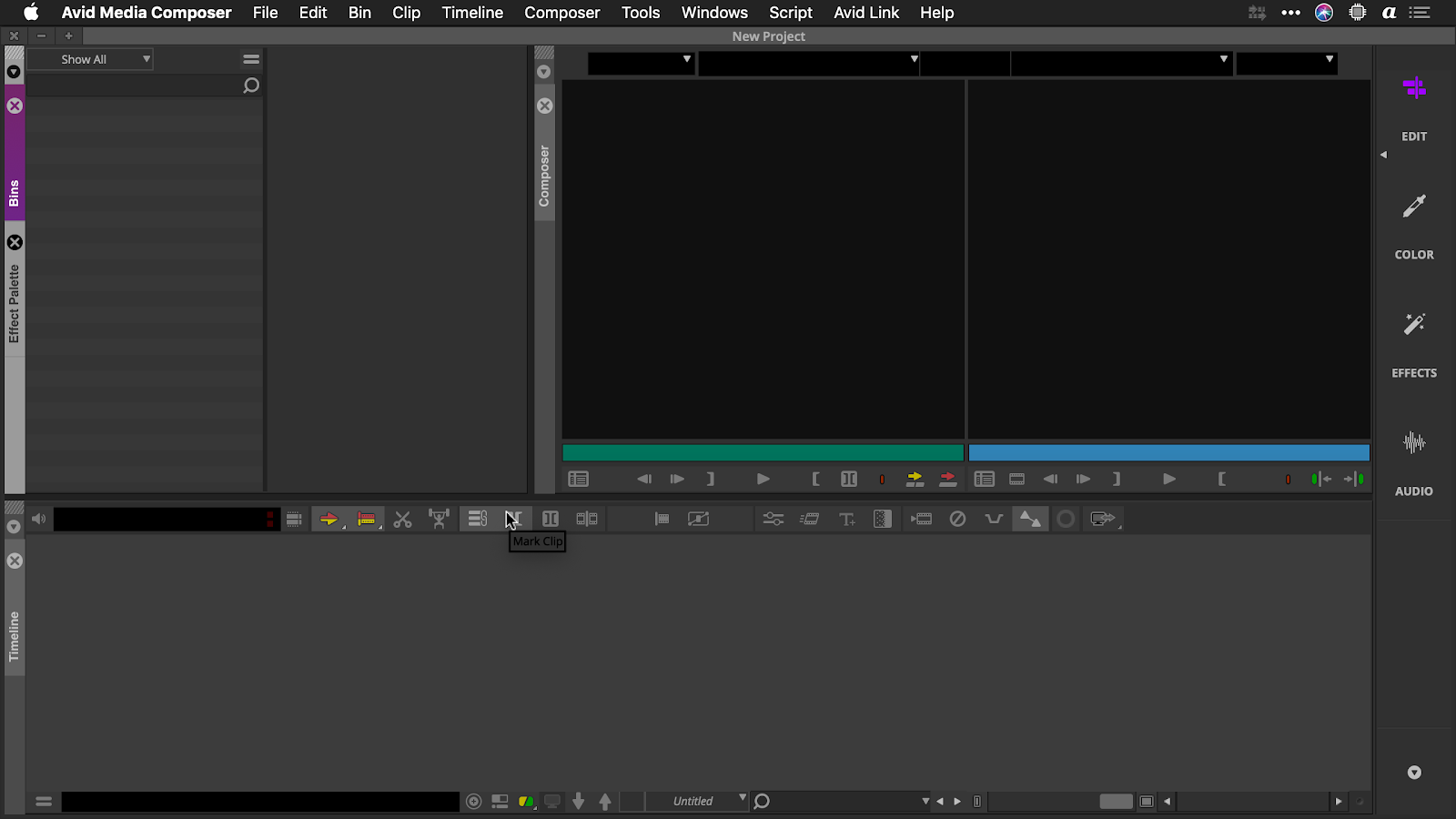Open the Bins panel hamburger menu
The height and width of the screenshot is (819, 1456).
click(251, 59)
